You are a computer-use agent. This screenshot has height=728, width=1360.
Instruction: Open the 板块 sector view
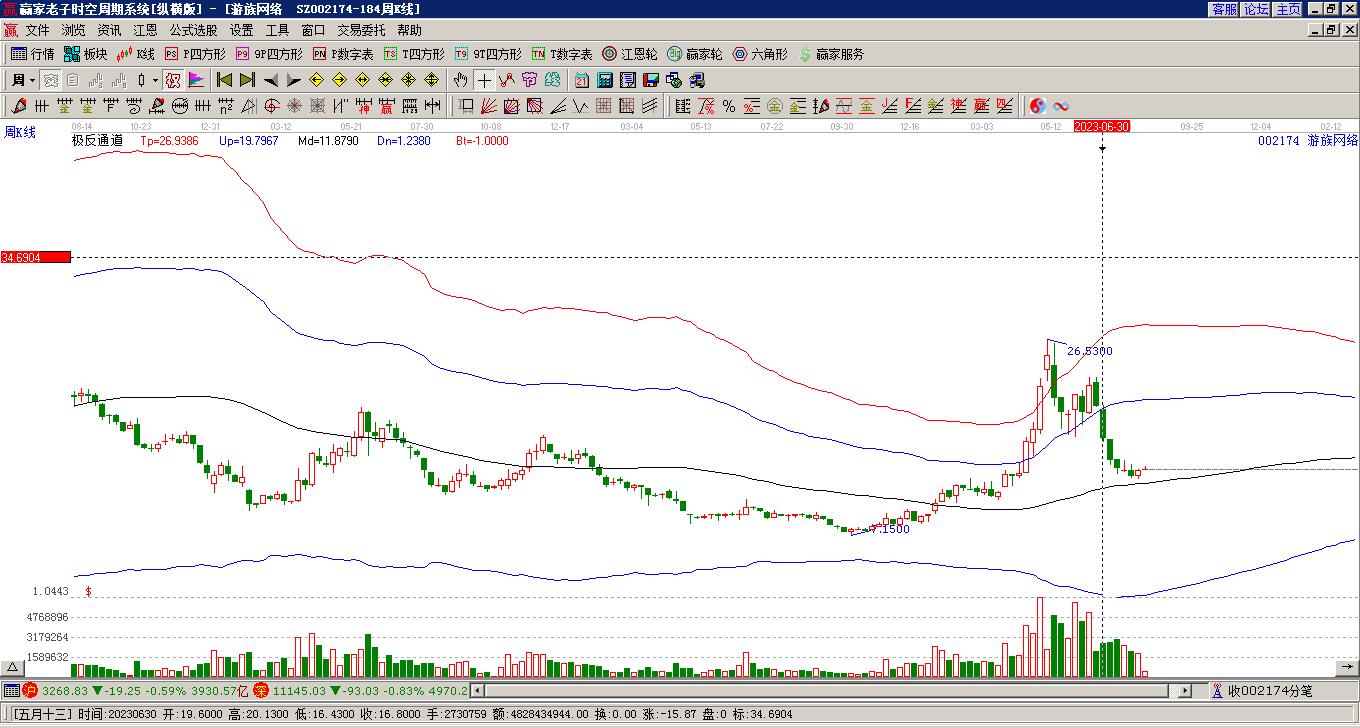pos(86,54)
